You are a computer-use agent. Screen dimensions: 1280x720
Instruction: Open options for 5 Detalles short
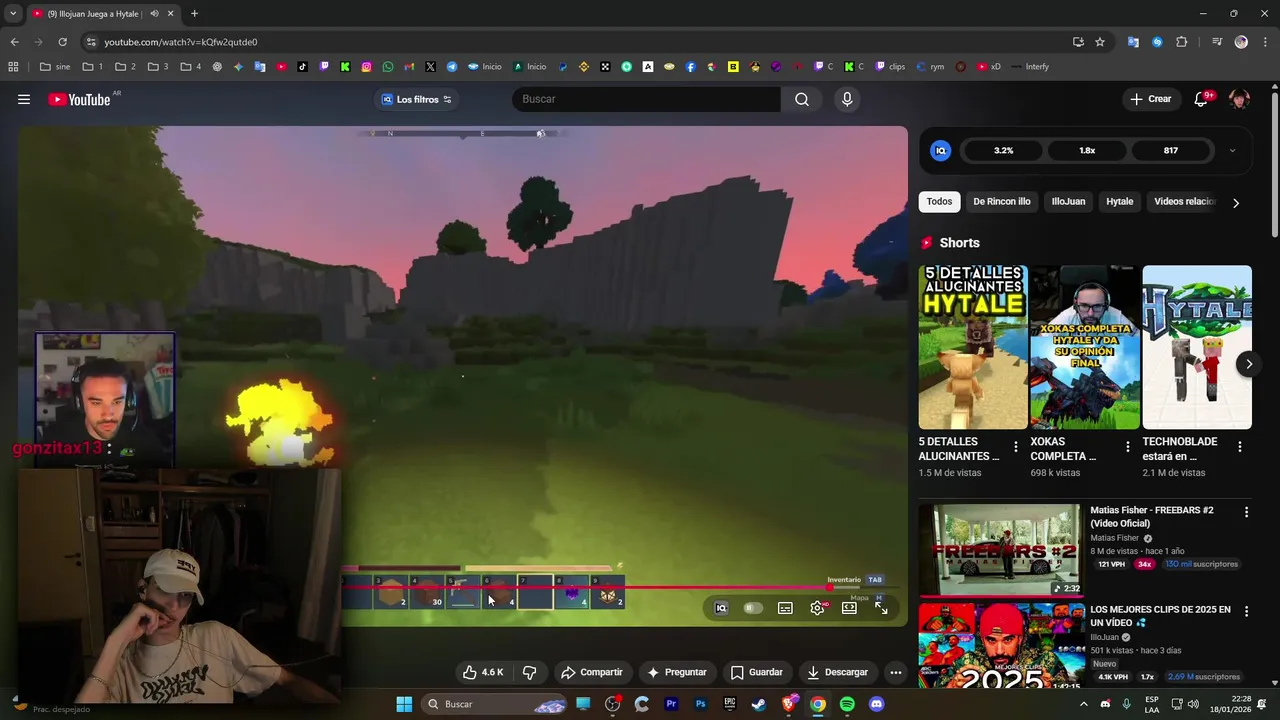[1016, 447]
